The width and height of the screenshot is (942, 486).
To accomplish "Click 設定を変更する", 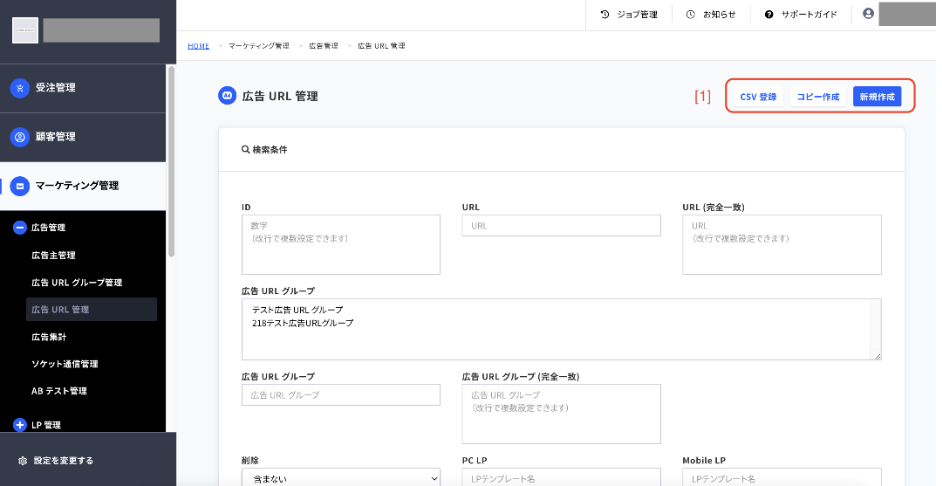I will tap(64, 461).
